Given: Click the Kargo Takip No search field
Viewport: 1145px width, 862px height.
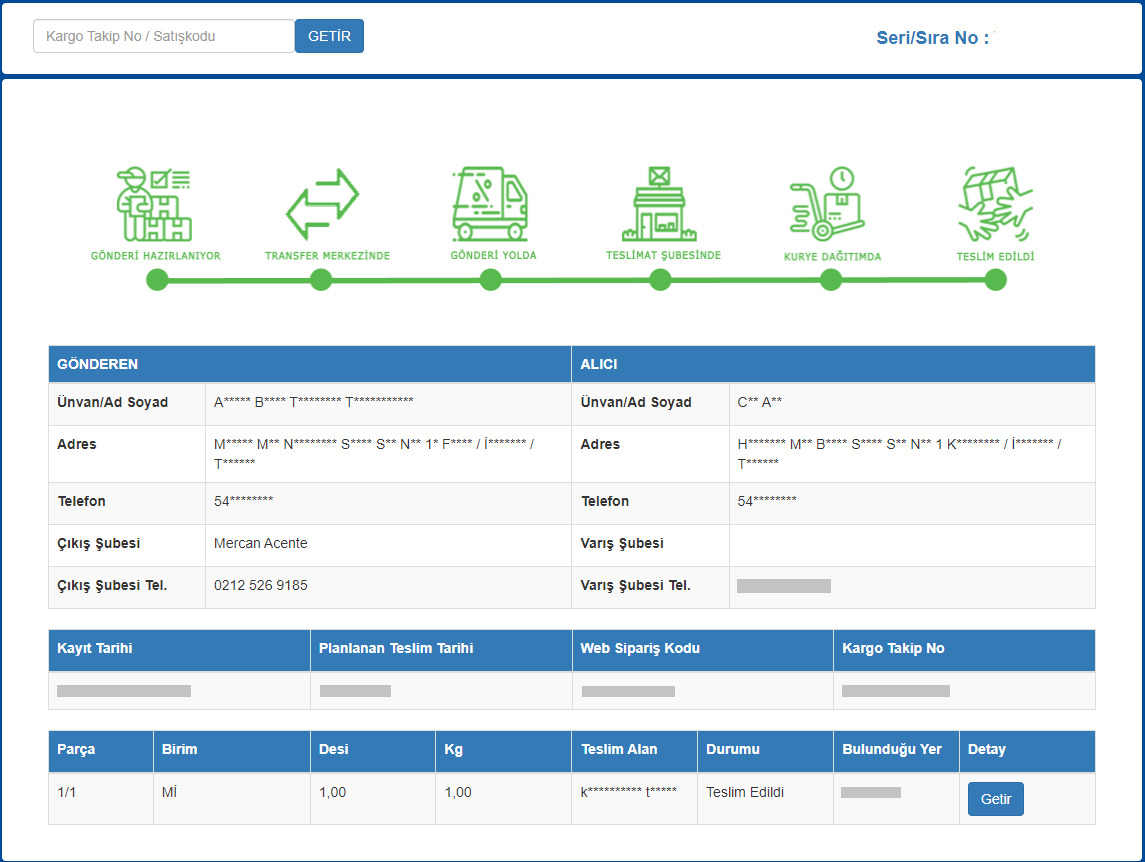Looking at the screenshot, I should pos(164,36).
